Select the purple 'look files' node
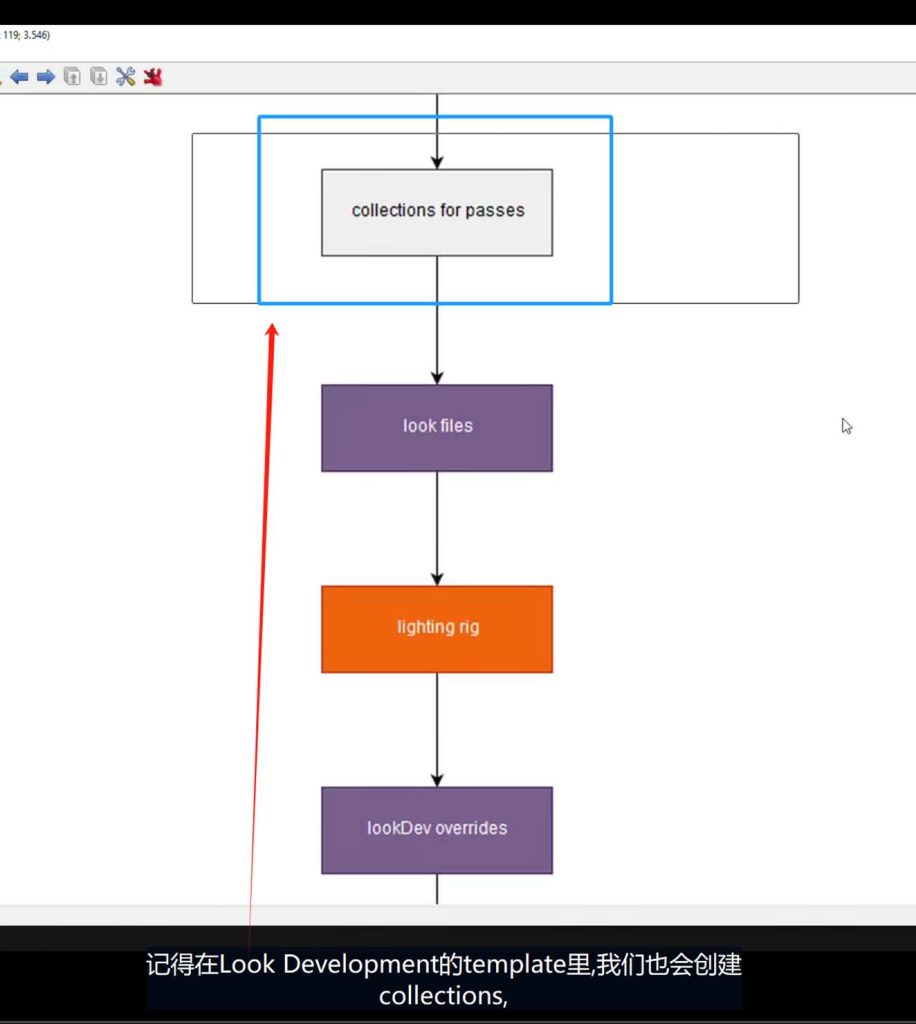Image resolution: width=916 pixels, height=1024 pixels. tap(437, 427)
